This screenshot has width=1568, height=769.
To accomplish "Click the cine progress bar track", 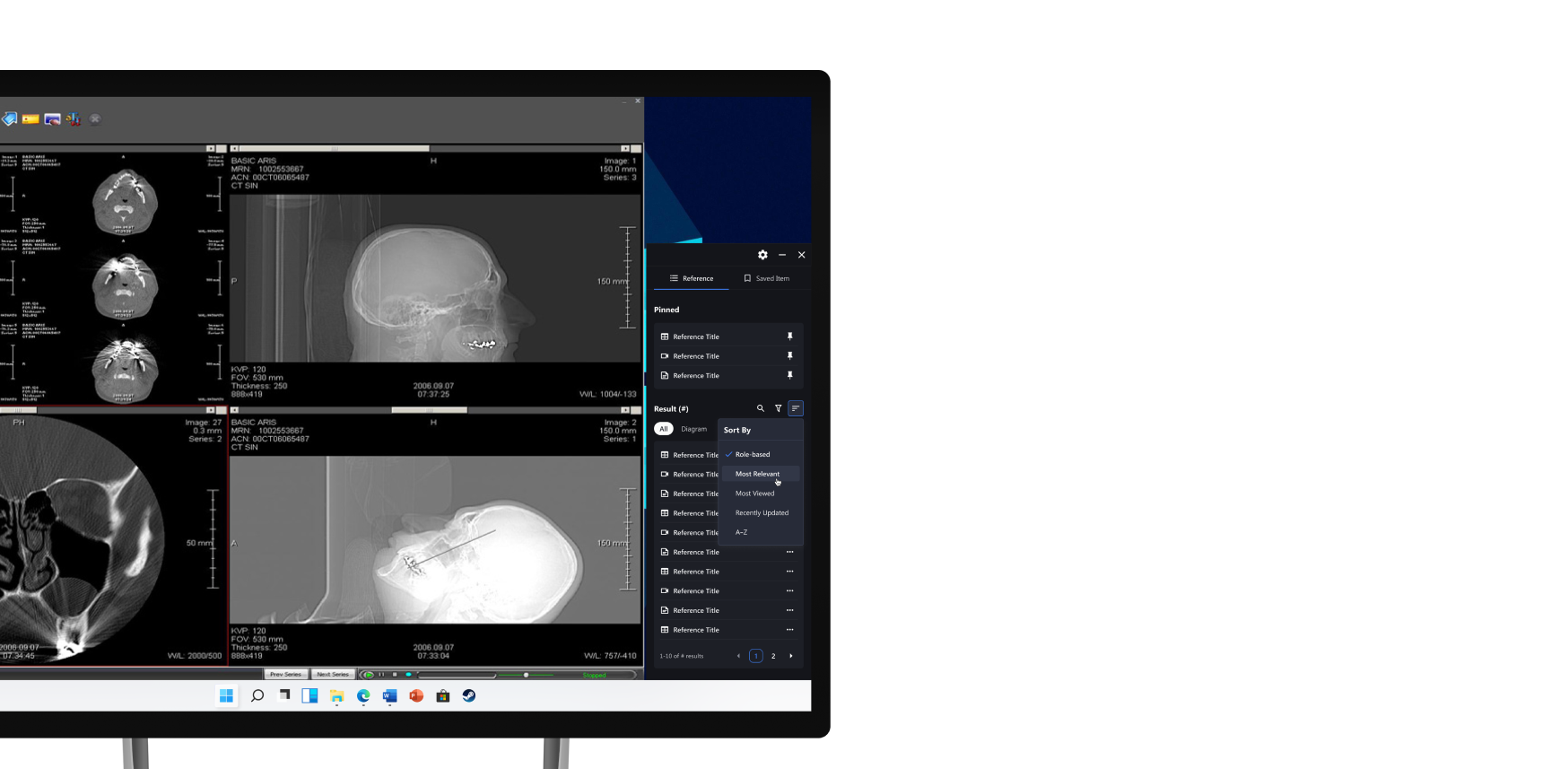I will [x=457, y=675].
